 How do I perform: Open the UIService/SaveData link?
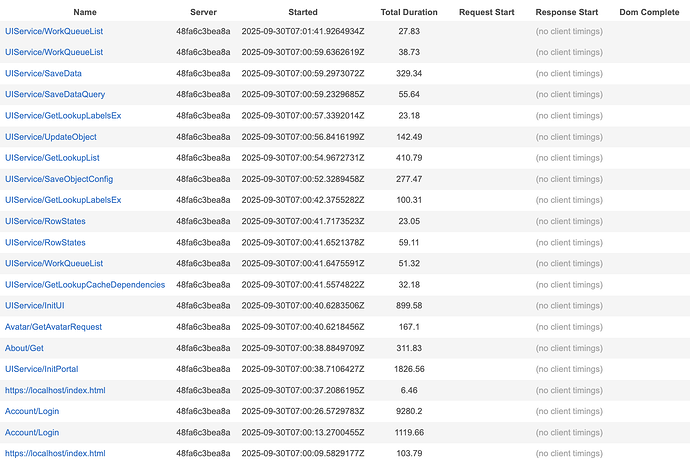[x=43, y=74]
